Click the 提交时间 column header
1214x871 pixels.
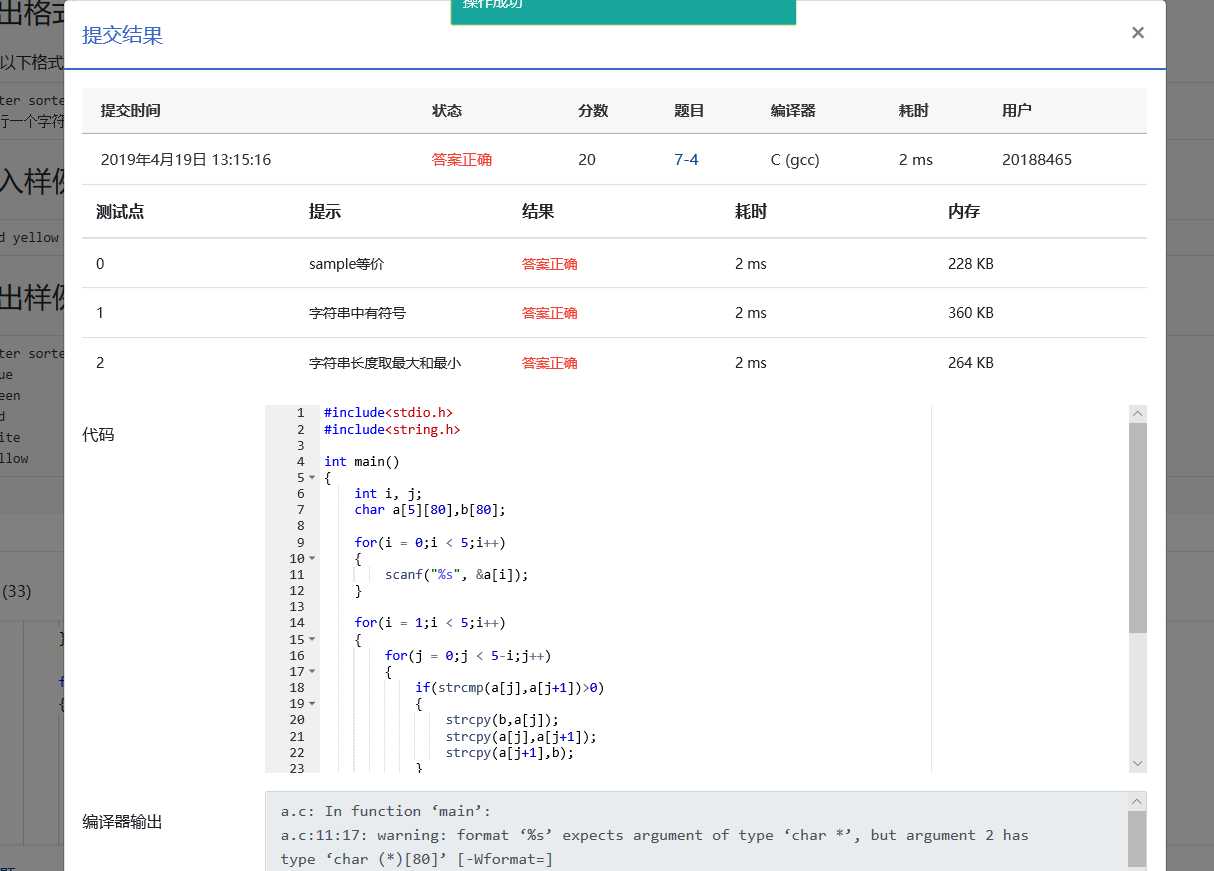[x=131, y=111]
